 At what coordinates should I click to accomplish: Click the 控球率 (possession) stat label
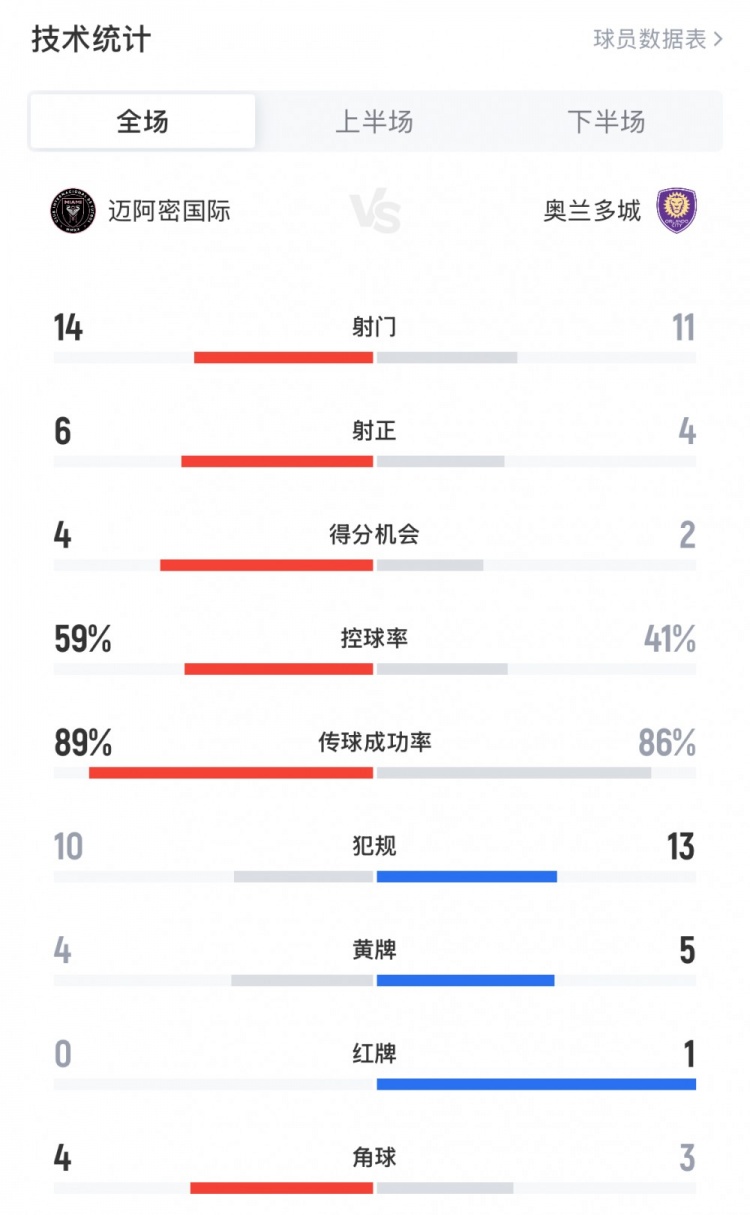[375, 636]
